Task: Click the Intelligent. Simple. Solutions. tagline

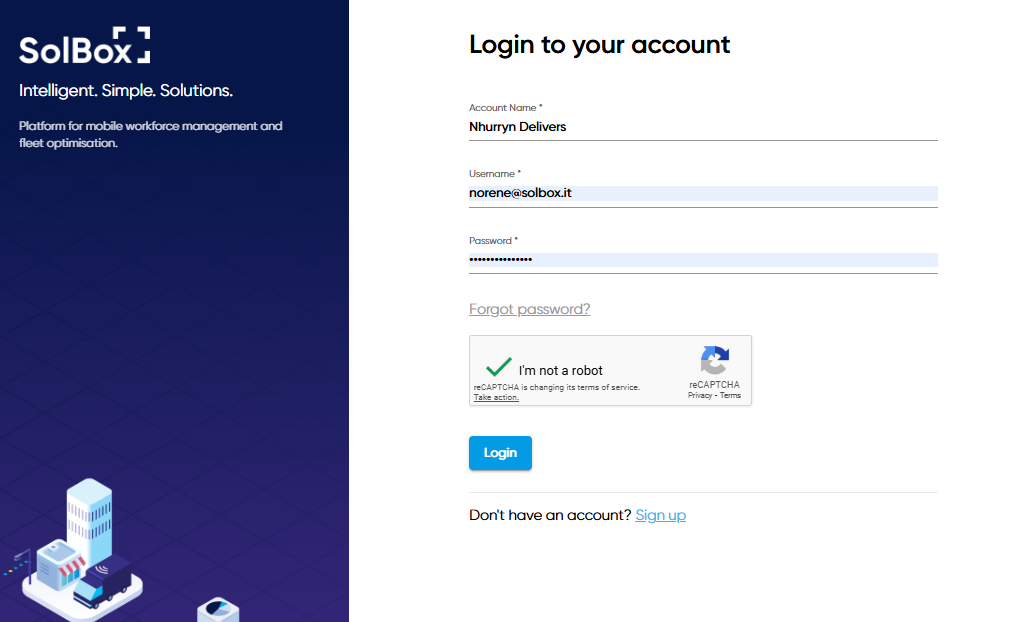Action: 126,91
